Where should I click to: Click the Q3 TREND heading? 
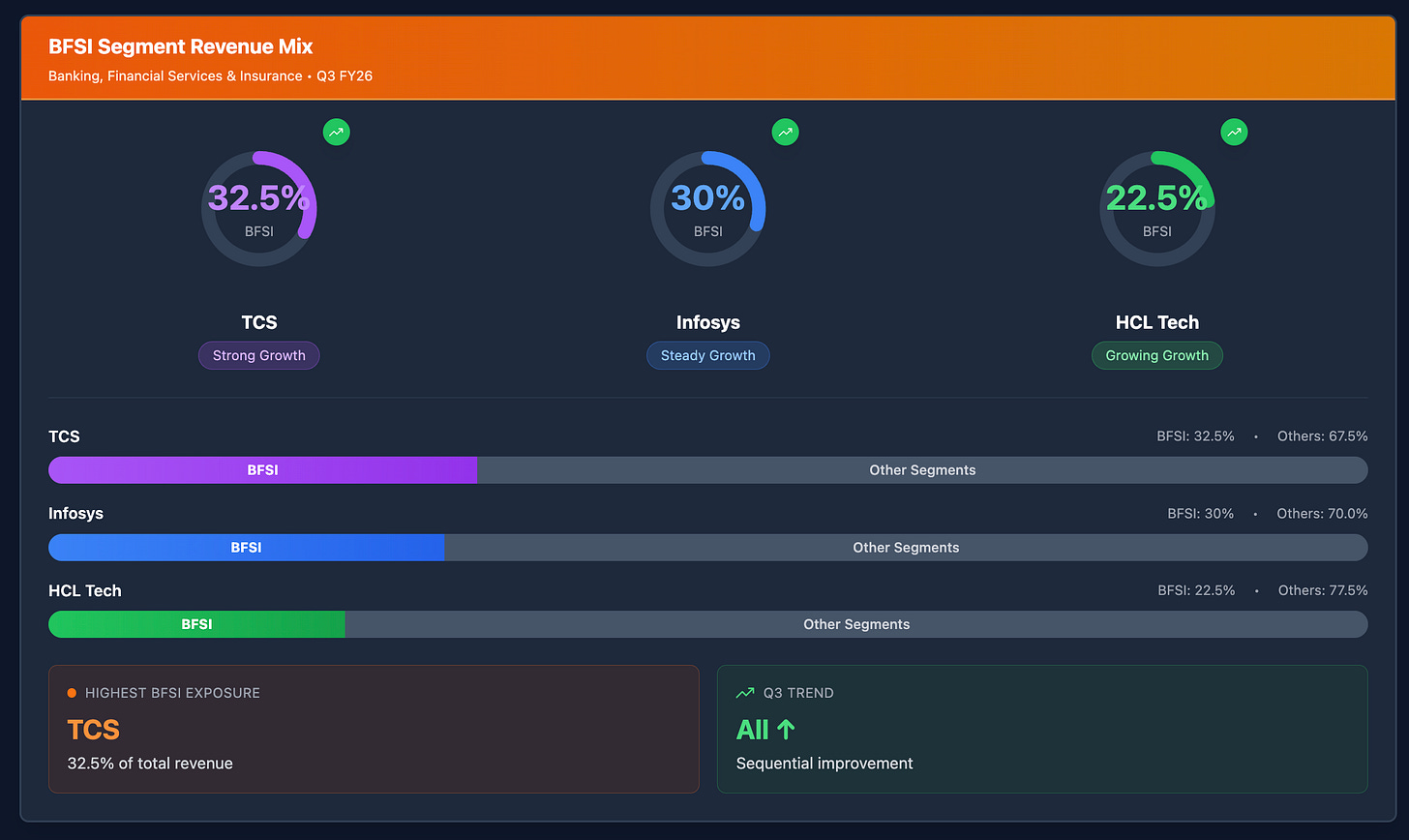coord(798,693)
